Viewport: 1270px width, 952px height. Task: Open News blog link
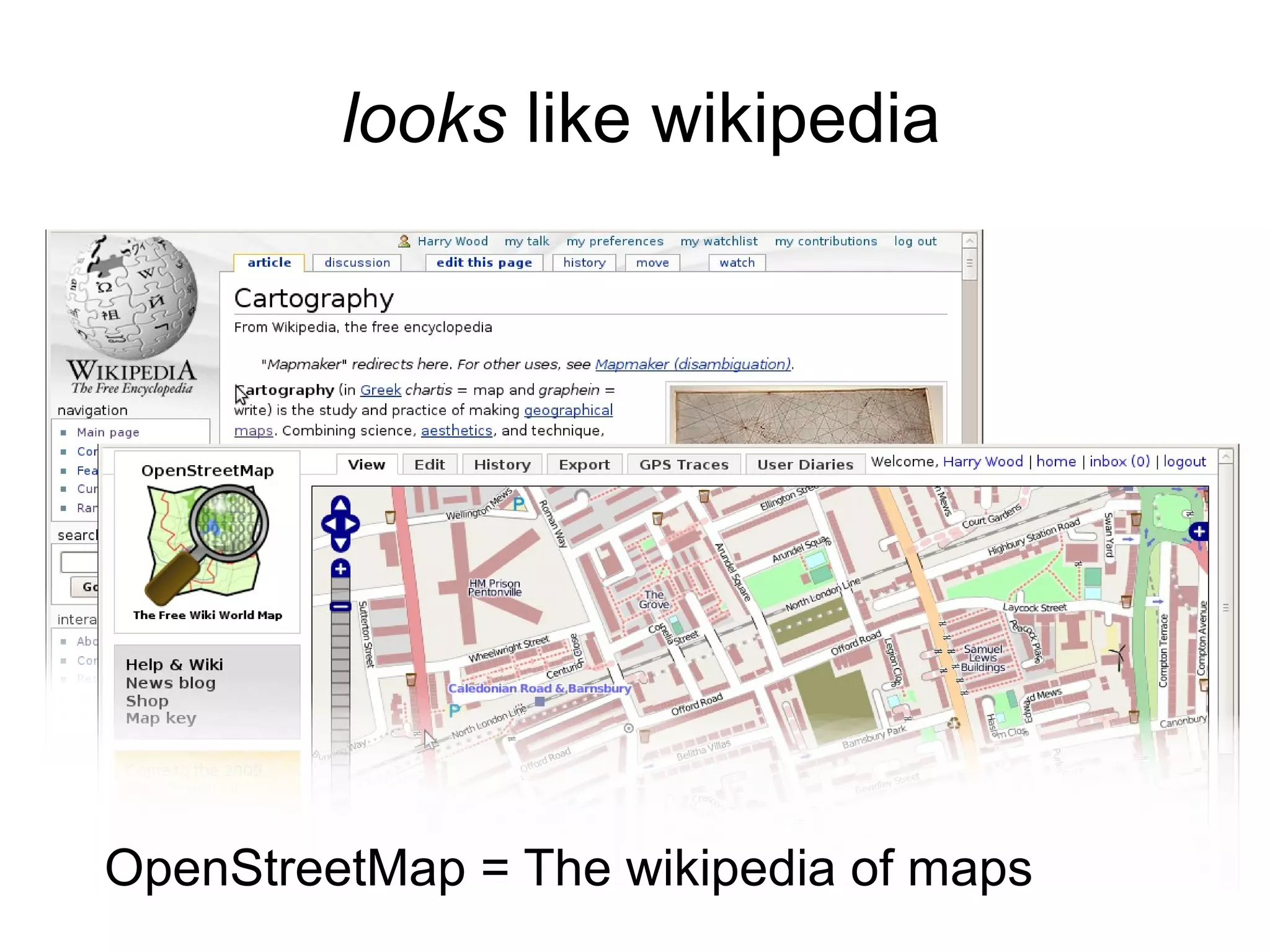pos(171,683)
